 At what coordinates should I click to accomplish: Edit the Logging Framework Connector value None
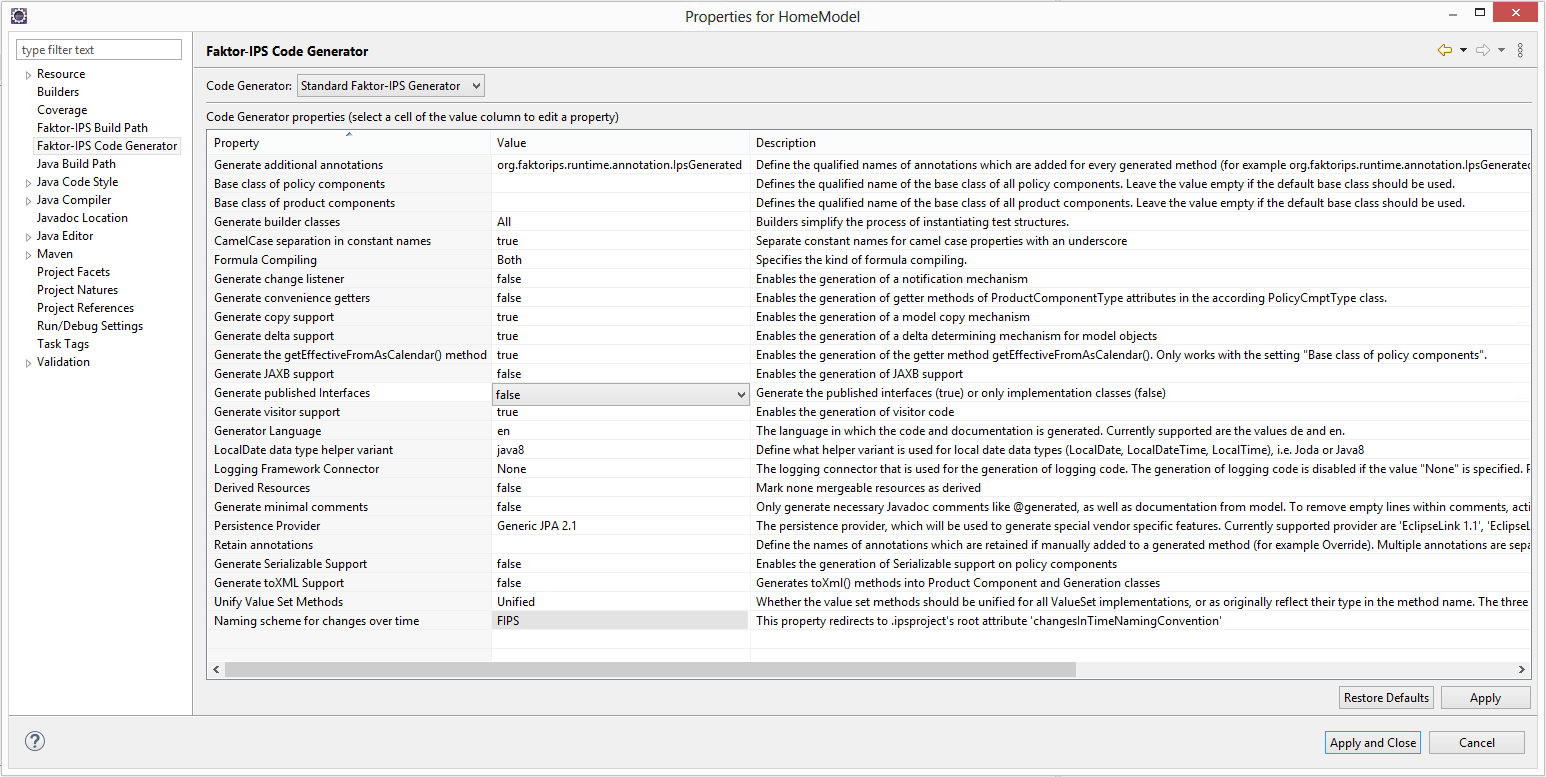click(x=620, y=469)
